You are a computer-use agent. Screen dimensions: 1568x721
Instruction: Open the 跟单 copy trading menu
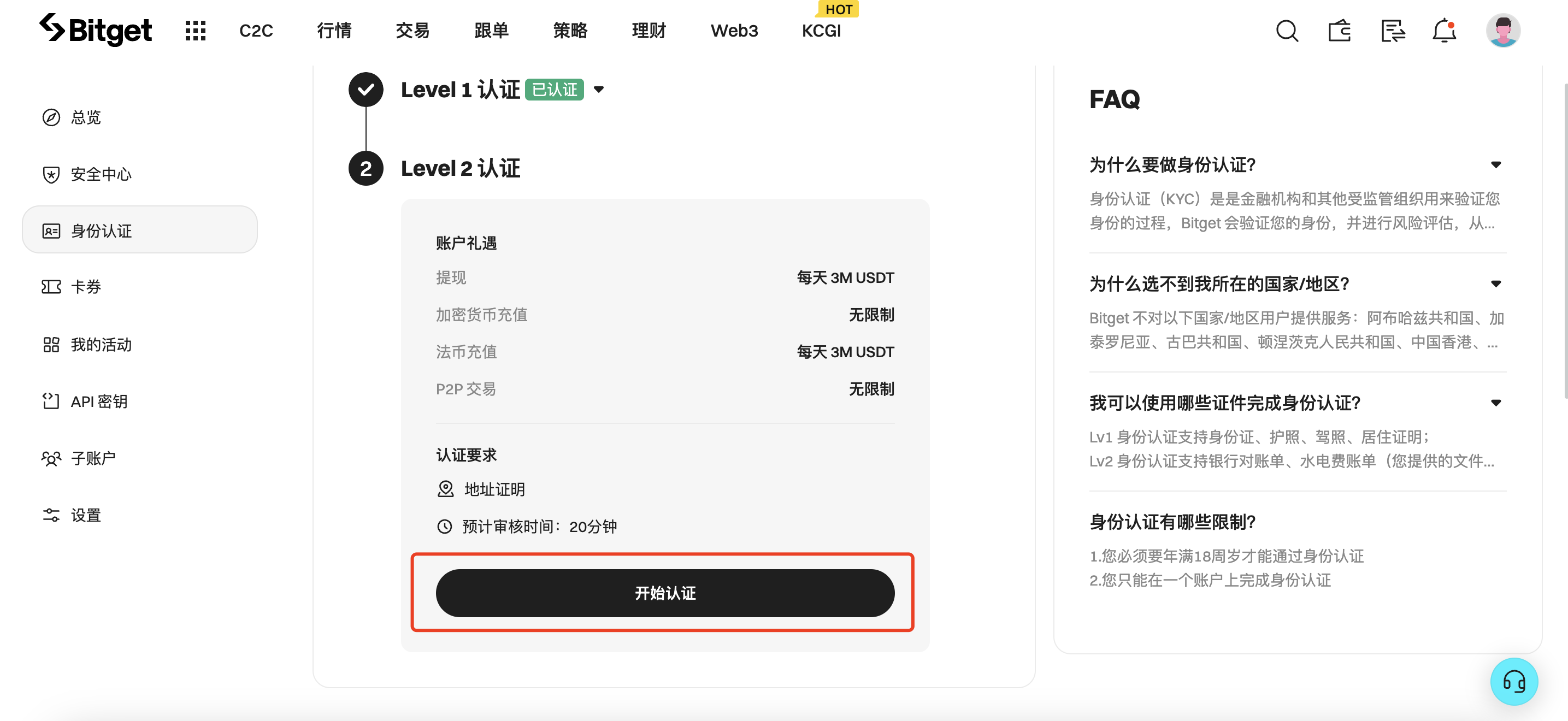pos(491,31)
